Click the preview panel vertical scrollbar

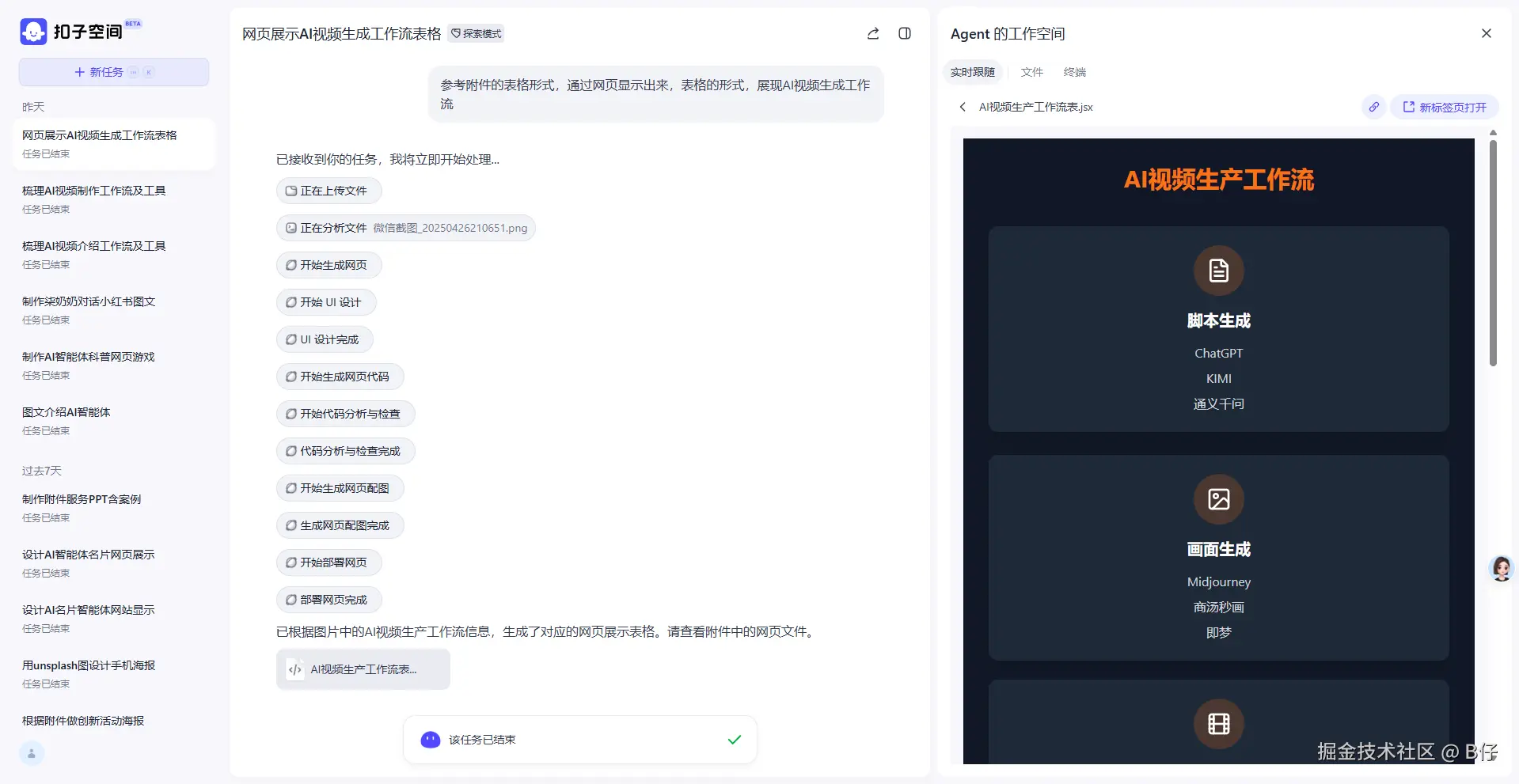click(x=1493, y=253)
